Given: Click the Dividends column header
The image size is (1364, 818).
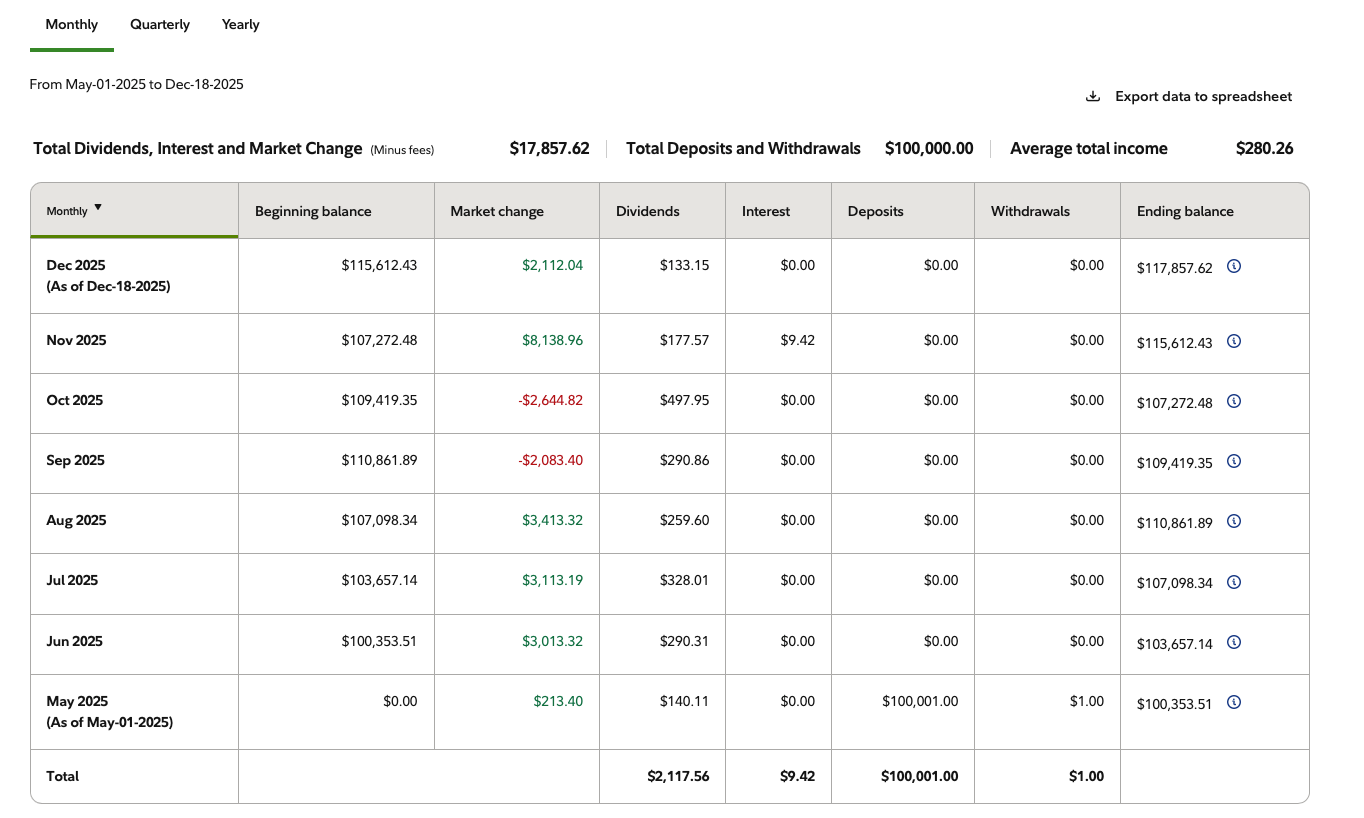Looking at the screenshot, I should [x=647, y=212].
